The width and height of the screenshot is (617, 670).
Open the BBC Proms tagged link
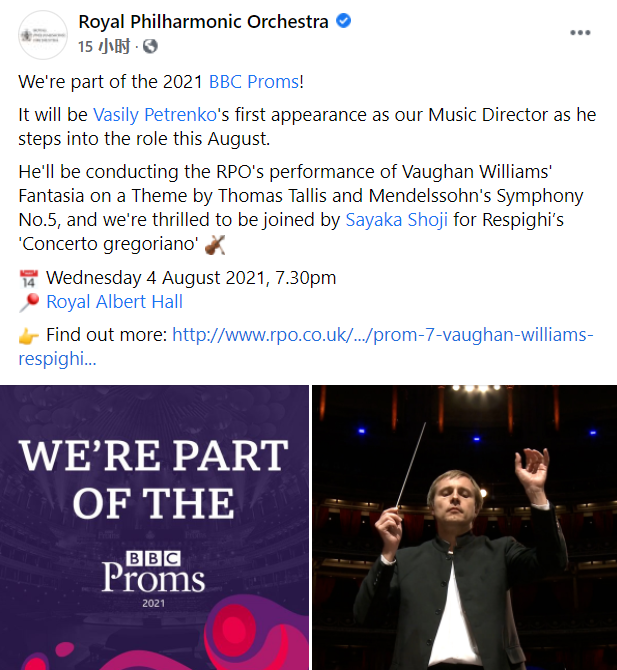coord(254,82)
